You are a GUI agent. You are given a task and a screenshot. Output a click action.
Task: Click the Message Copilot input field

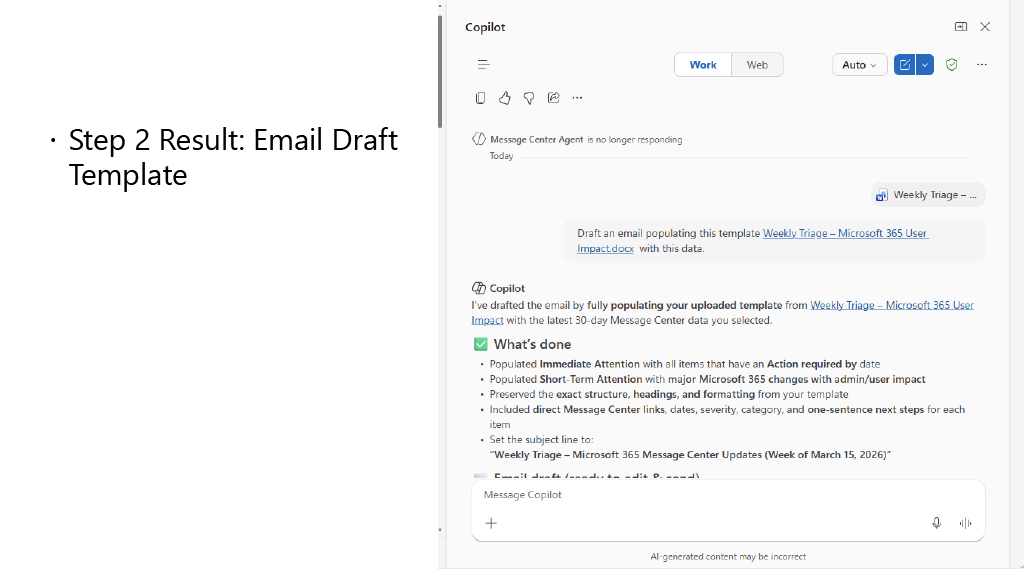coord(728,495)
